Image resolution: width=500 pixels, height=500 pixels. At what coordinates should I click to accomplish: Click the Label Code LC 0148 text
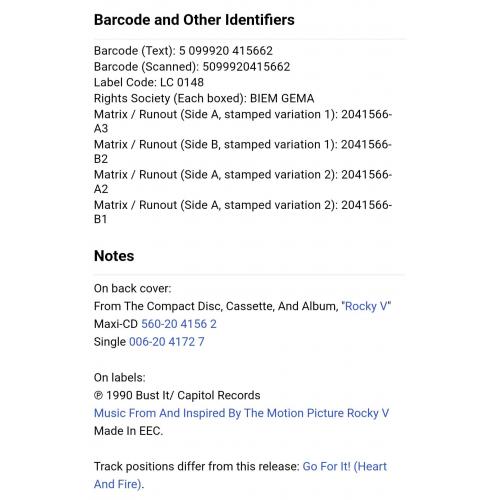[148, 82]
